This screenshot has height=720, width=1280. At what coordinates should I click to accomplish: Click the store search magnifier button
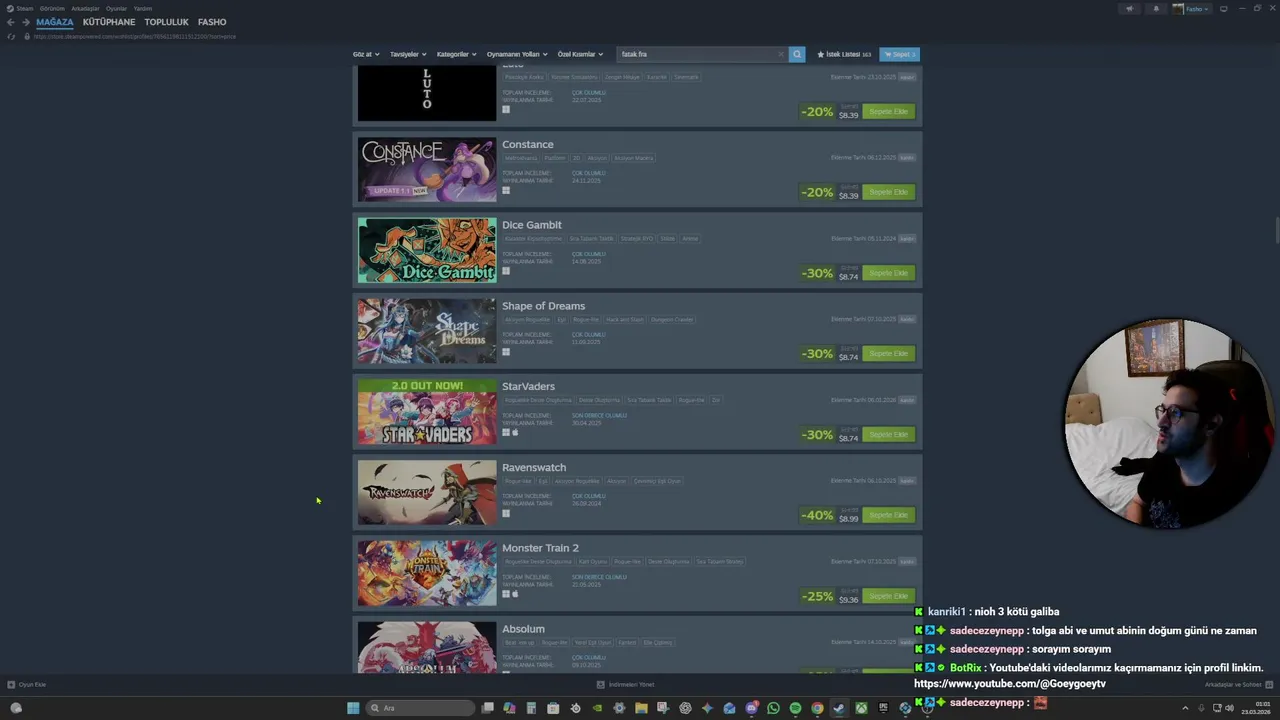[797, 54]
